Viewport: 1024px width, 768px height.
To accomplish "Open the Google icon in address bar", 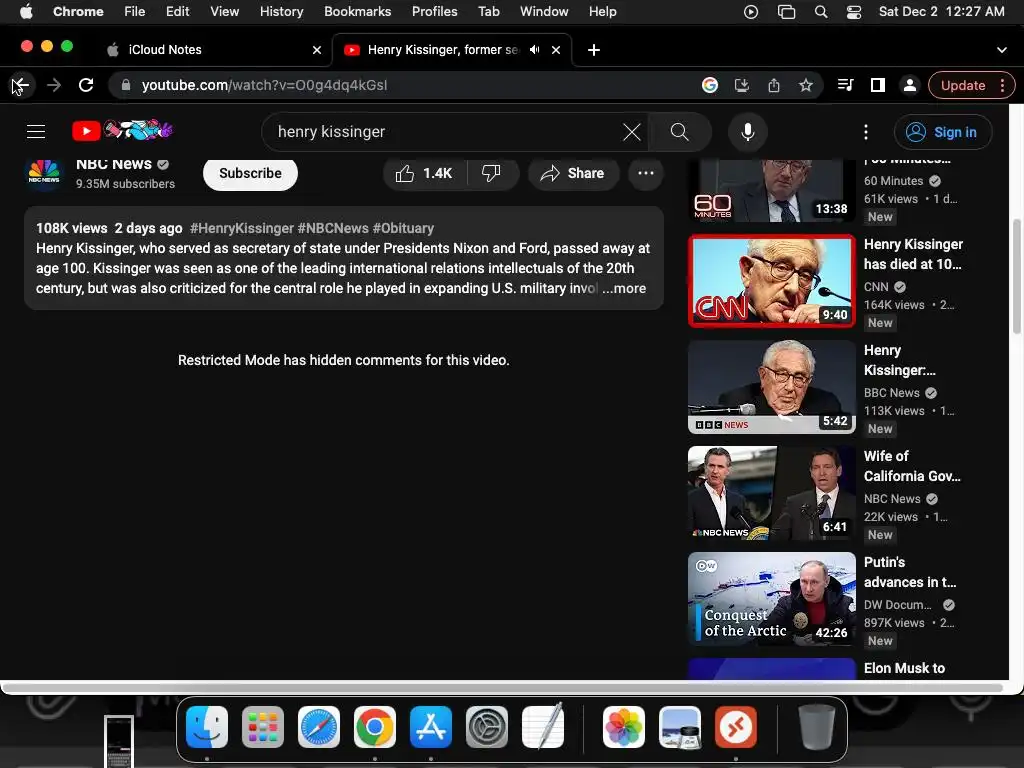I will pyautogui.click(x=710, y=85).
